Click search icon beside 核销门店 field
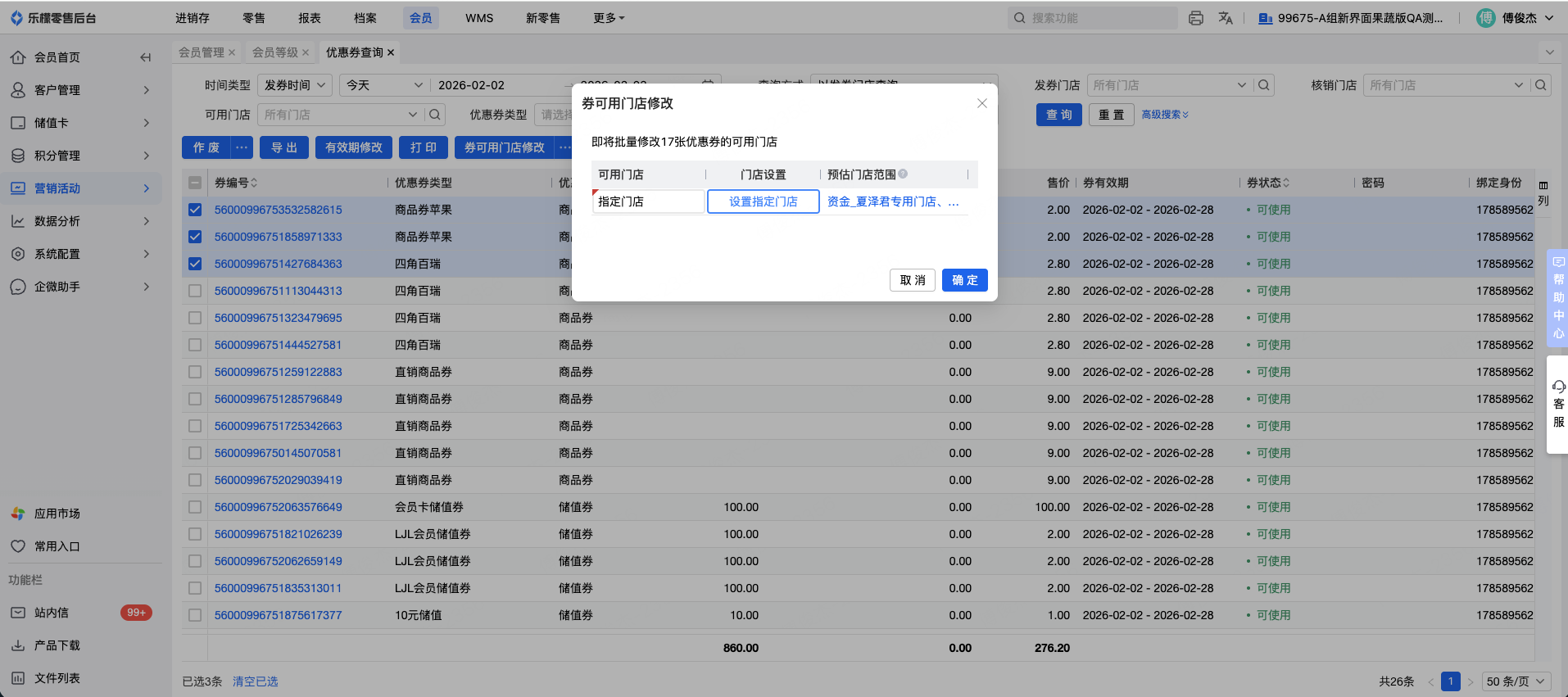The height and width of the screenshot is (697, 1568). point(1541,85)
